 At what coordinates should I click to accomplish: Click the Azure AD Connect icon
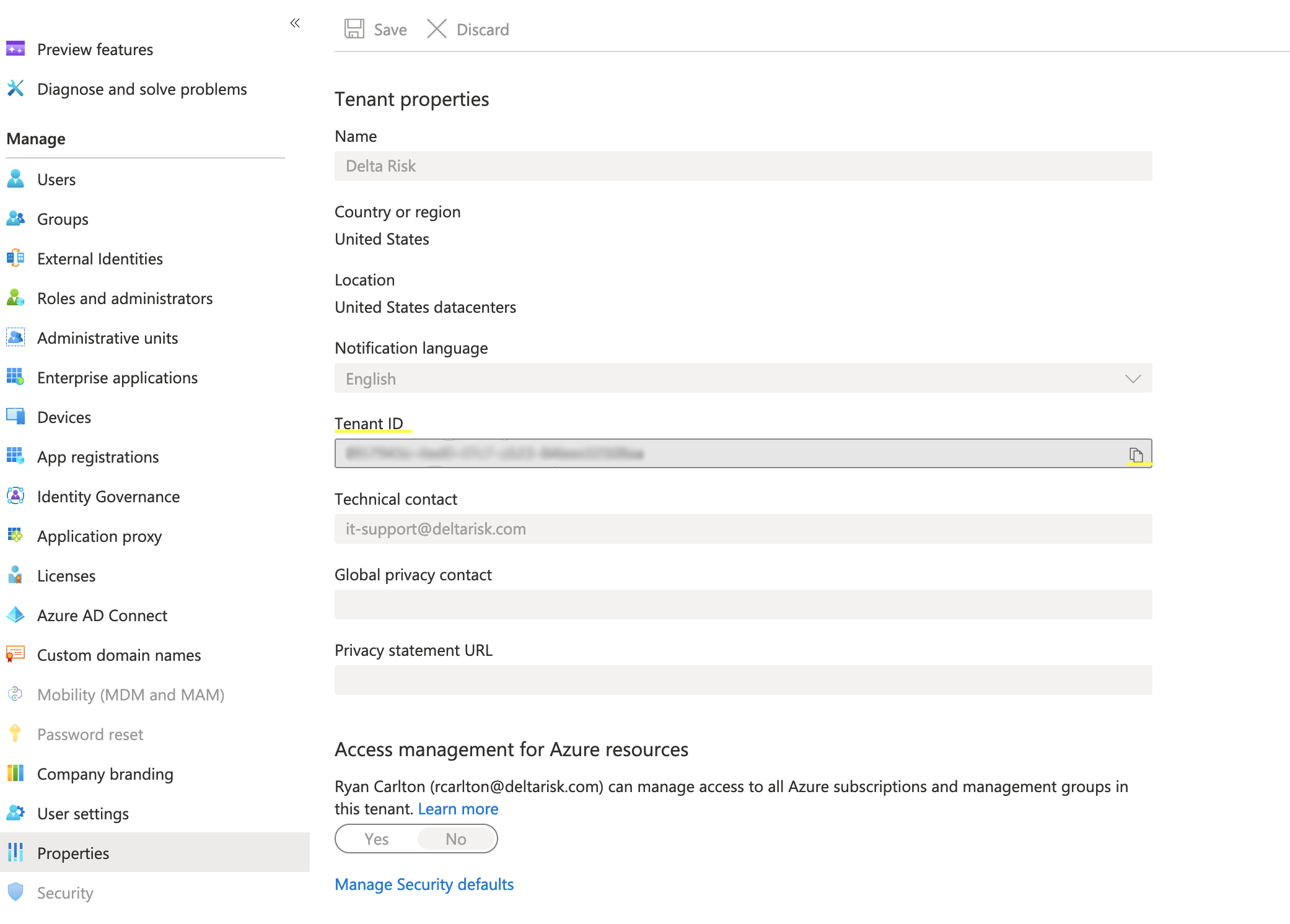tap(15, 615)
